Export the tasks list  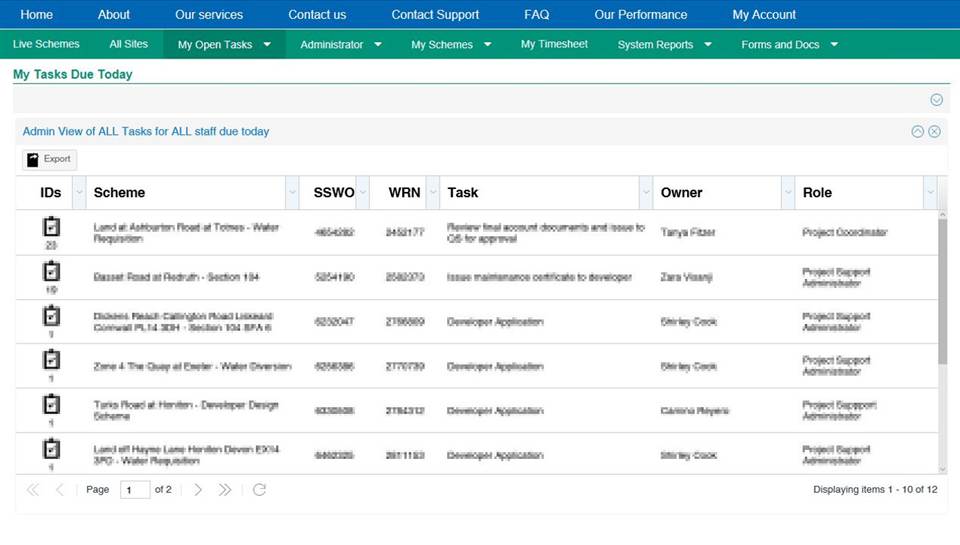49,160
